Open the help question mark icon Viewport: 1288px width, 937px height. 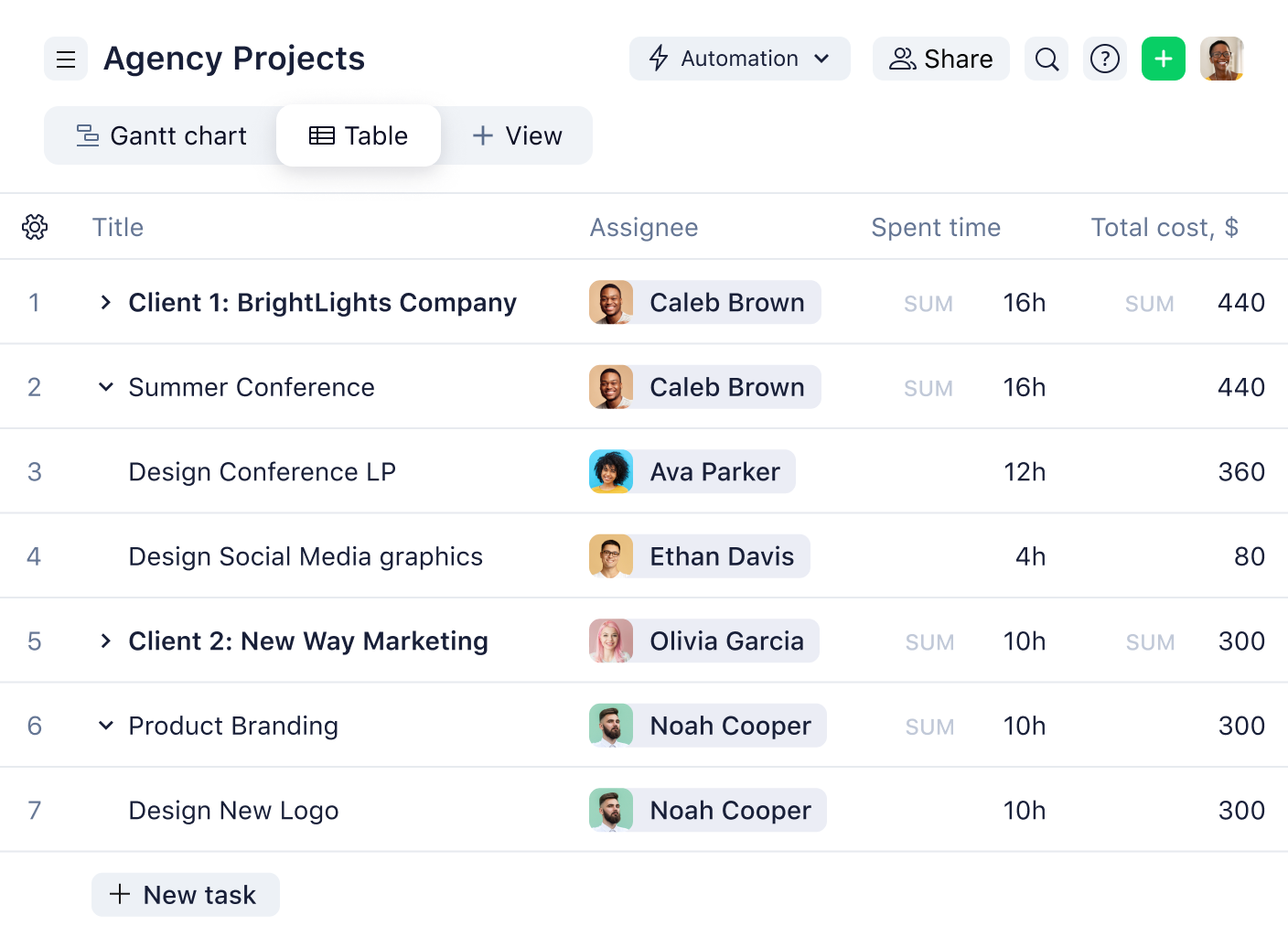pyautogui.click(x=1104, y=59)
